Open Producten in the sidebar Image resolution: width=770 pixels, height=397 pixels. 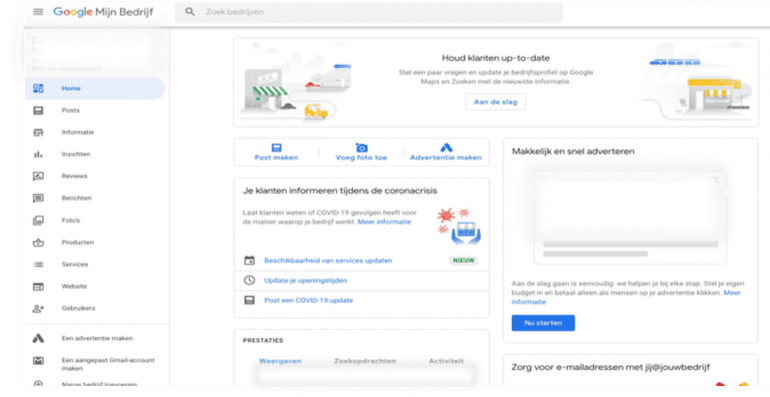[95, 242]
